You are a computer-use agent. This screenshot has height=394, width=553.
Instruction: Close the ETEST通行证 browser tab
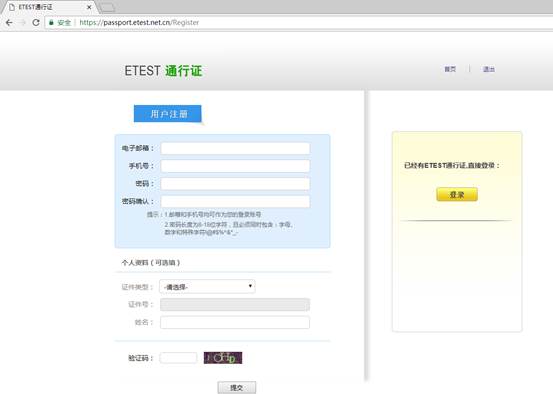tap(89, 7)
